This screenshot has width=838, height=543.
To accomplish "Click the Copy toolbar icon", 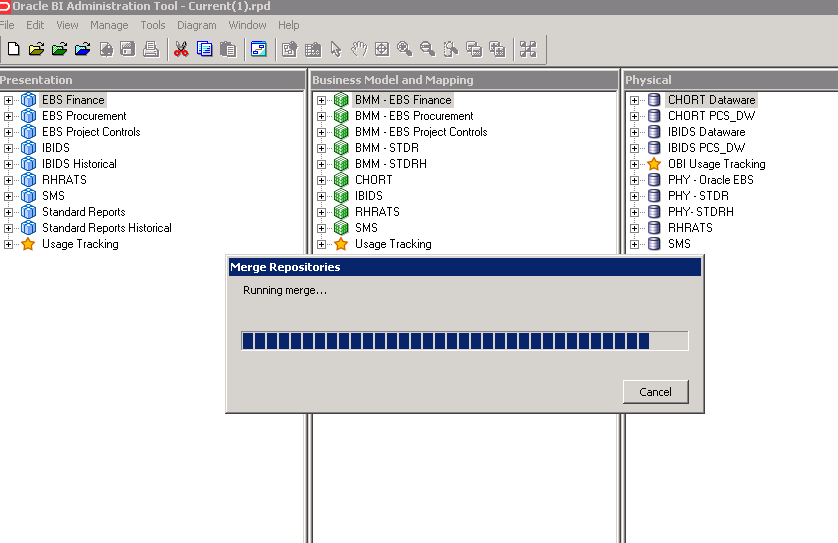I will click(205, 50).
